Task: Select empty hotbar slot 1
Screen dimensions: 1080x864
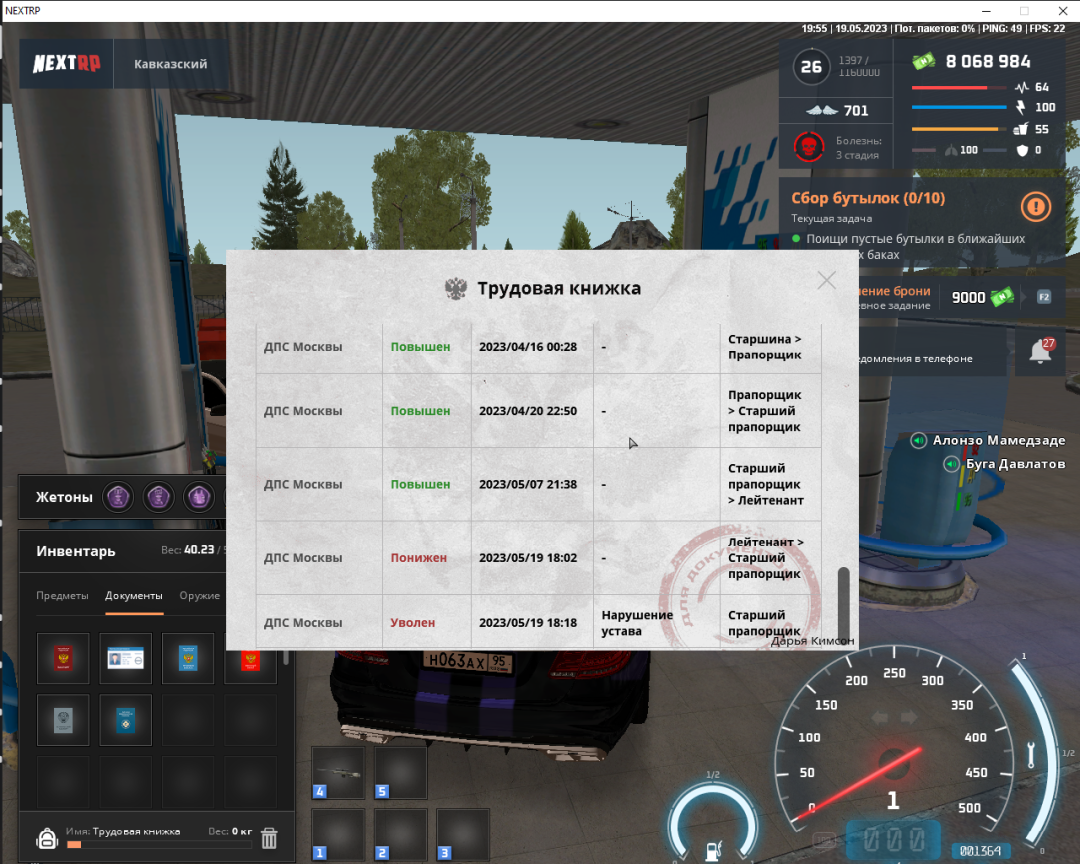Action: point(338,834)
